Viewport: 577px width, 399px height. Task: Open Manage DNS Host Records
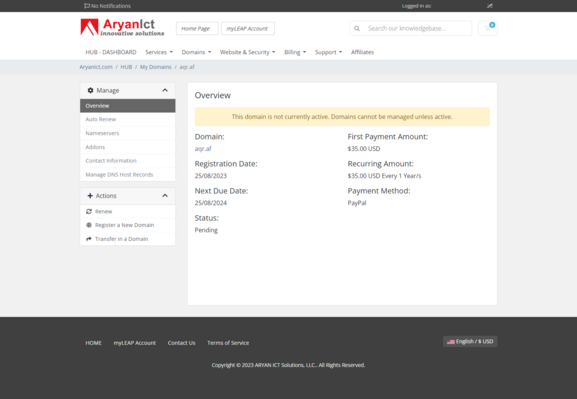click(128, 174)
